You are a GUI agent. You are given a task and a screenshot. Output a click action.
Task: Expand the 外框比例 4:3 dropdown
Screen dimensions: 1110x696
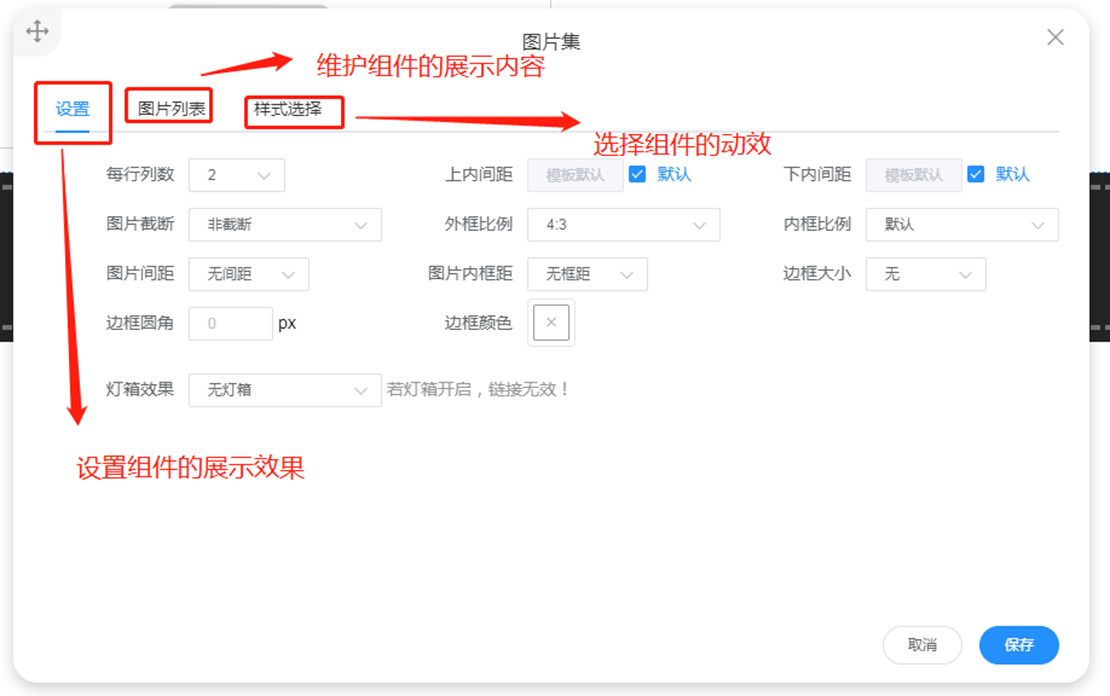point(623,225)
